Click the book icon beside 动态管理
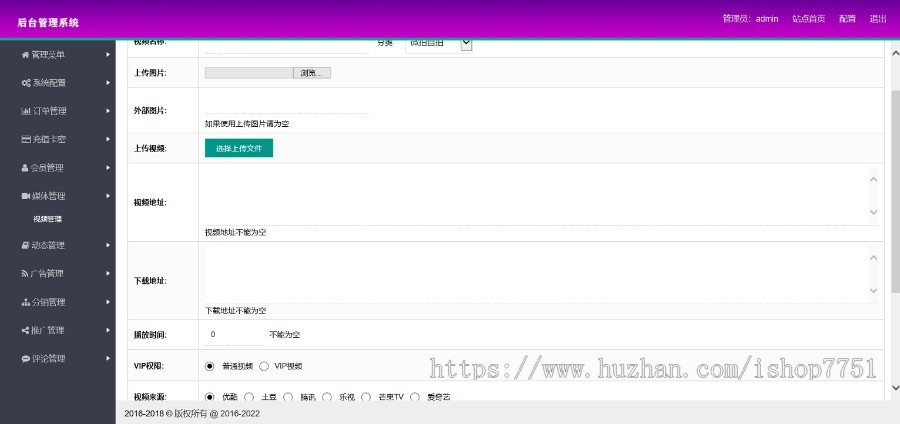Image resolution: width=900 pixels, height=424 pixels. click(x=25, y=246)
